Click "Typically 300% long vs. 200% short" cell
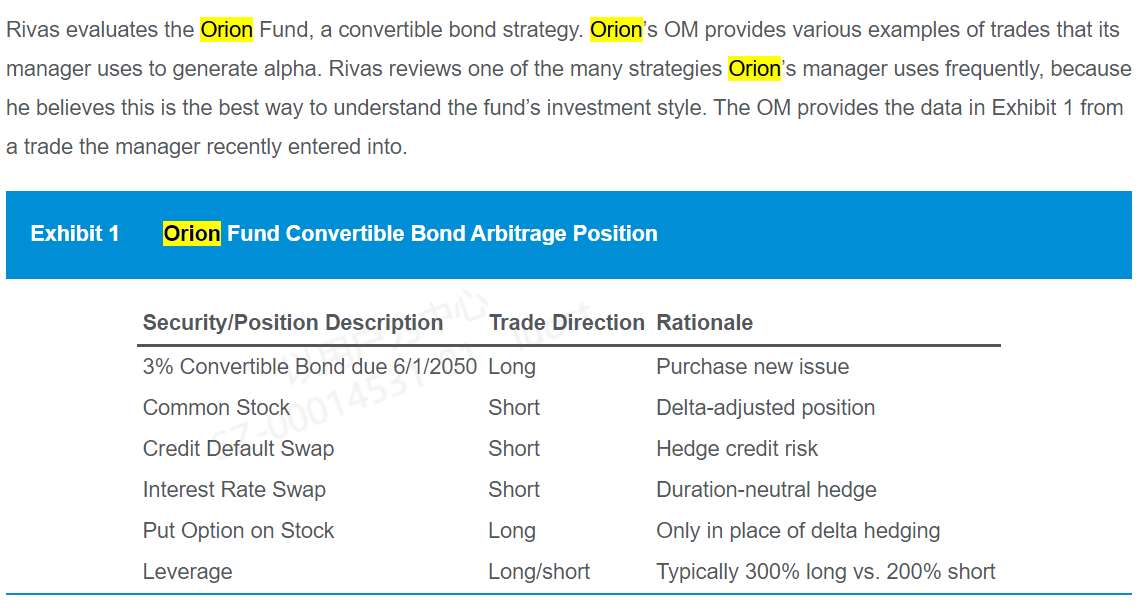This screenshot has width=1140, height=612. [x=825, y=572]
